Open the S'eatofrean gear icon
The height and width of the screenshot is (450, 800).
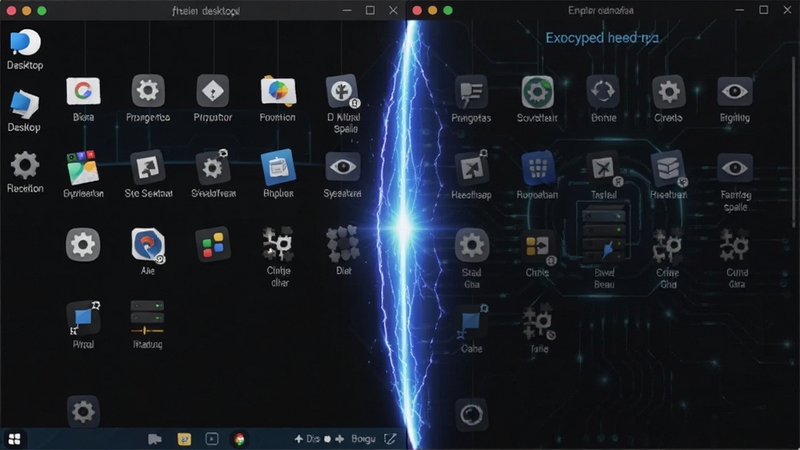213,167
